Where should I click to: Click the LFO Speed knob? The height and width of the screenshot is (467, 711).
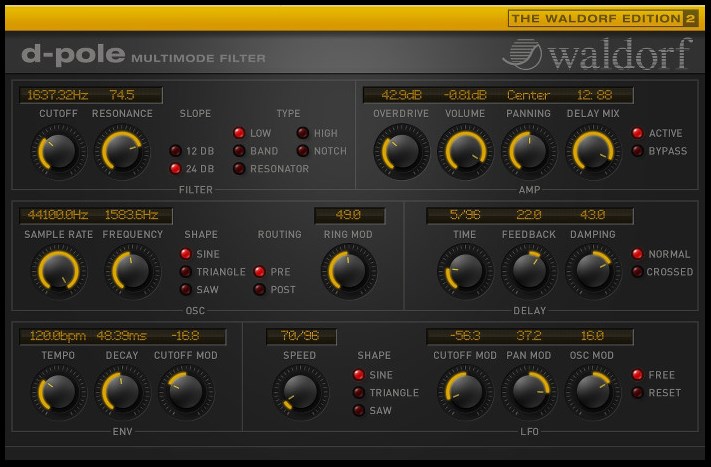(x=300, y=392)
